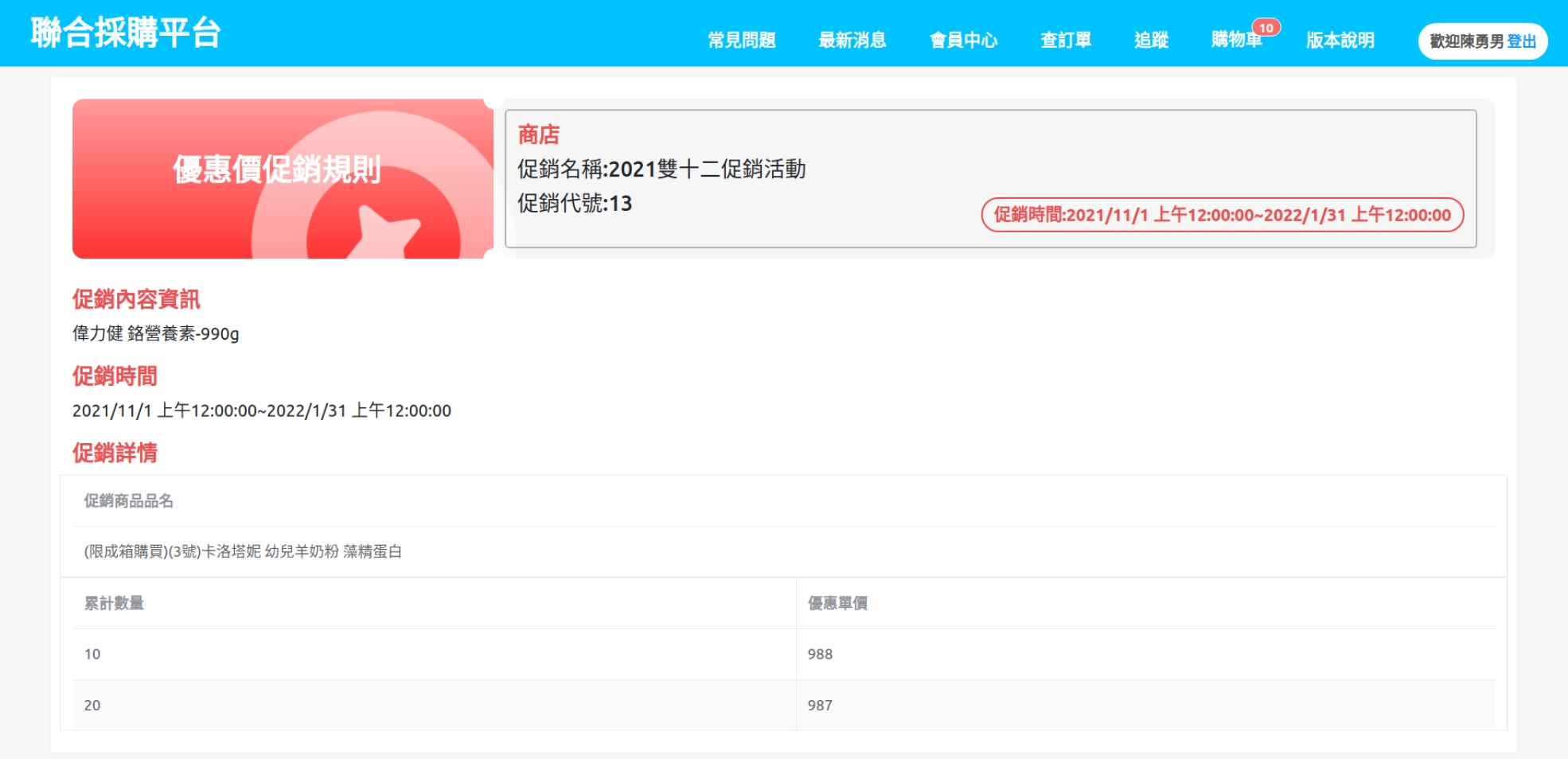Open 會員中心 from the navigation bar
Image resolution: width=1568 pixels, height=759 pixels.
tap(963, 41)
